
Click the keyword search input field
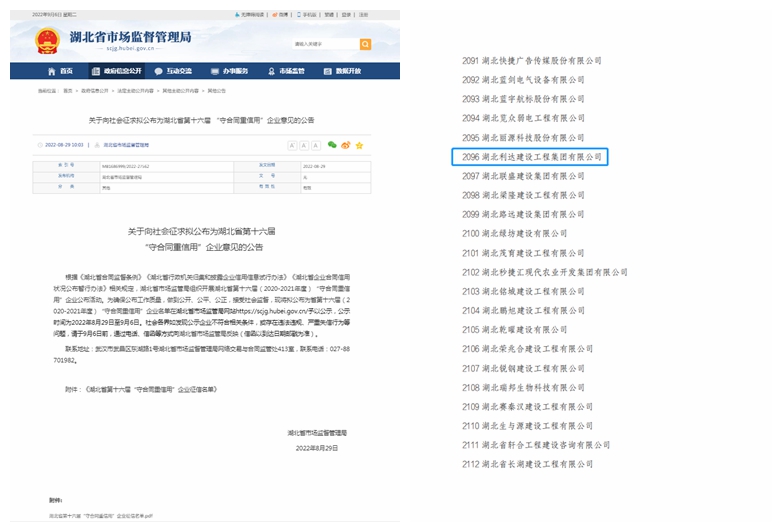[x=326, y=44]
